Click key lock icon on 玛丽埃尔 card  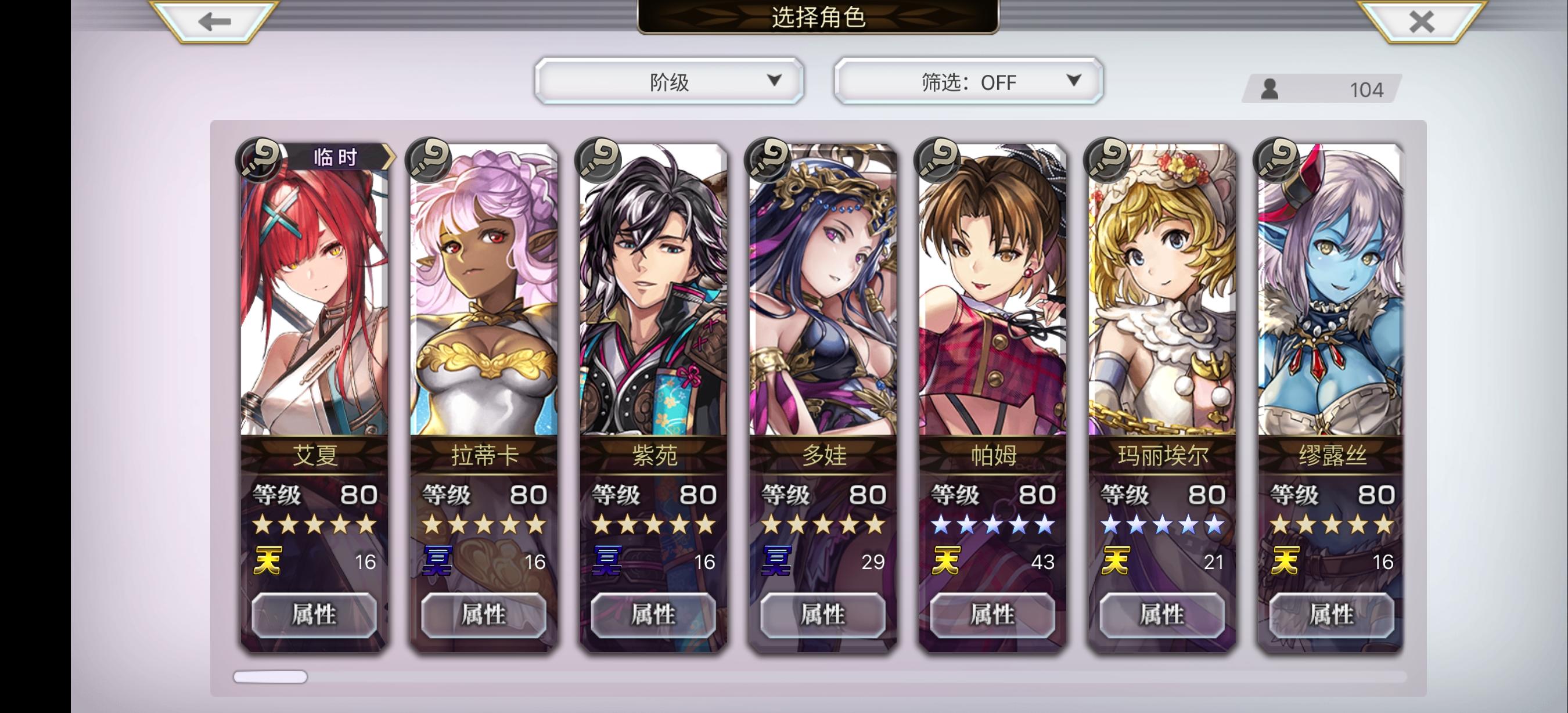pyautogui.click(x=1107, y=160)
